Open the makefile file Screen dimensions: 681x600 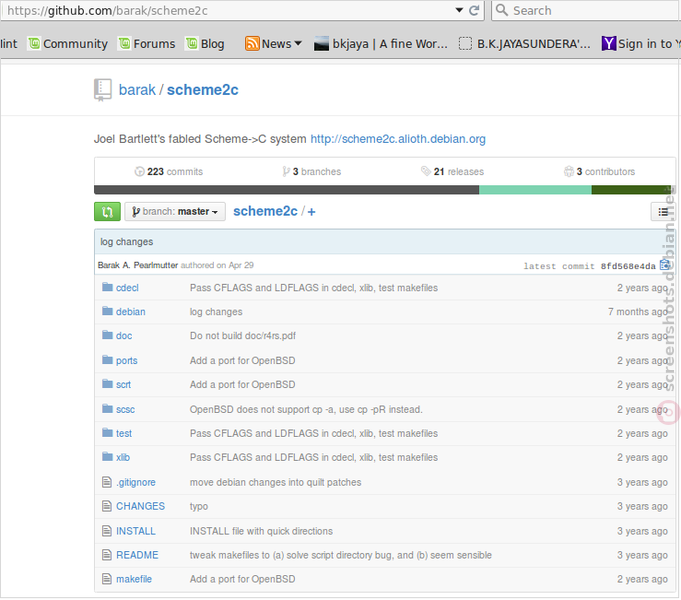tap(134, 579)
